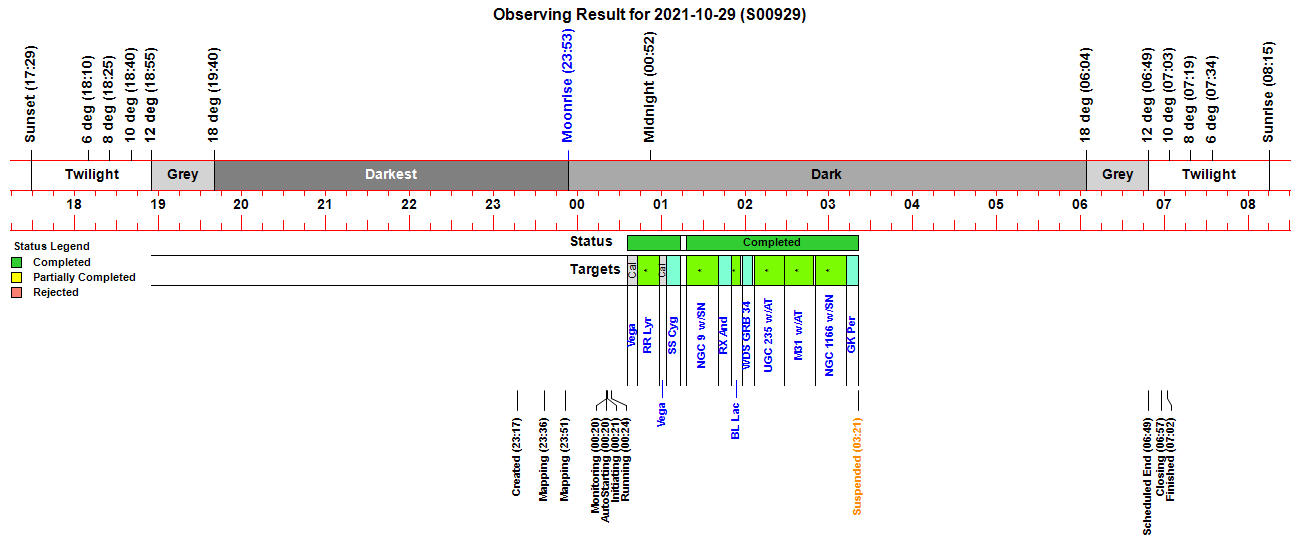Click the Grey band preceding Darkest
The image size is (1300, 560).
183,174
